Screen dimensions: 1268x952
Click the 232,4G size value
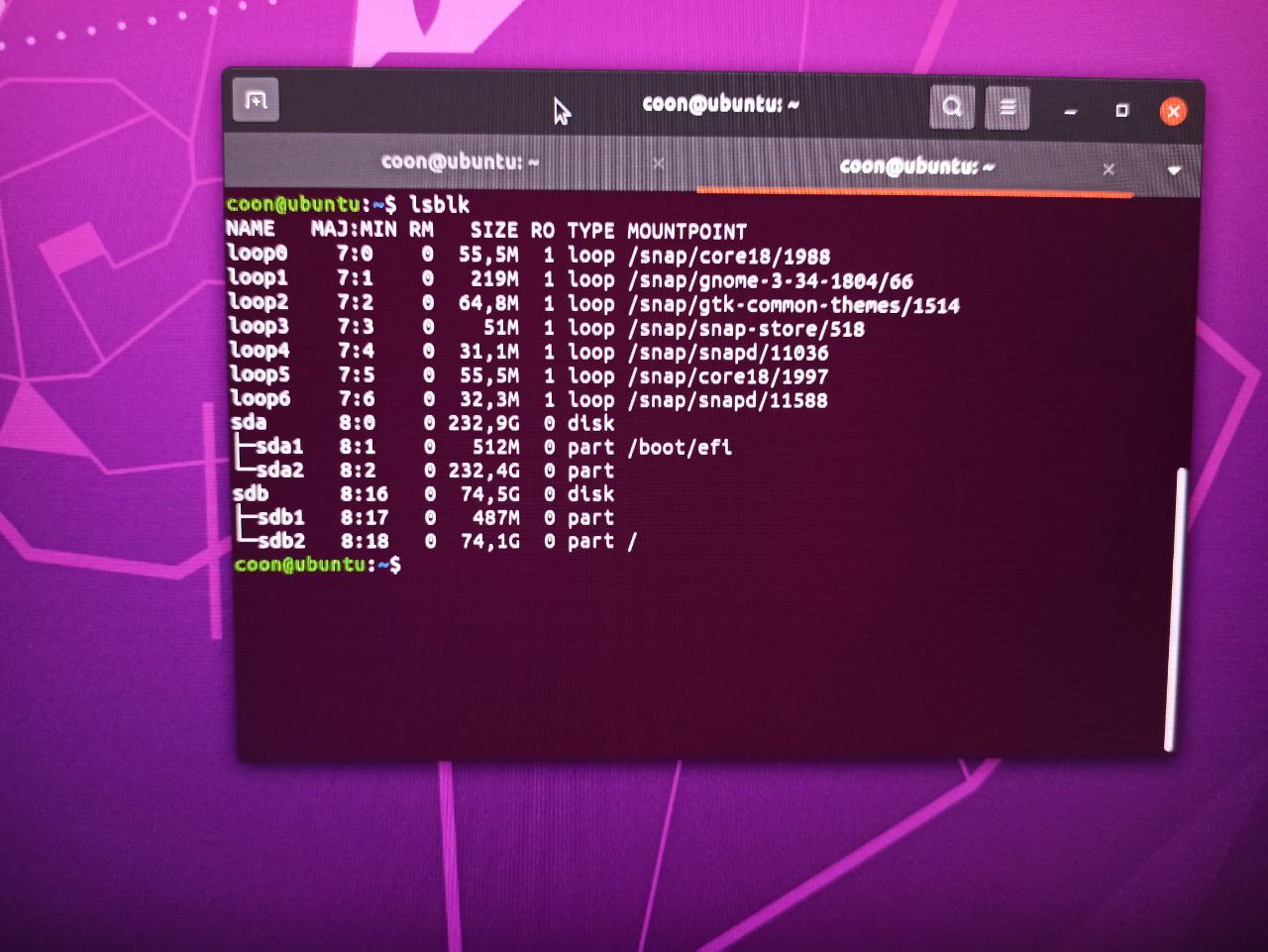483,471
